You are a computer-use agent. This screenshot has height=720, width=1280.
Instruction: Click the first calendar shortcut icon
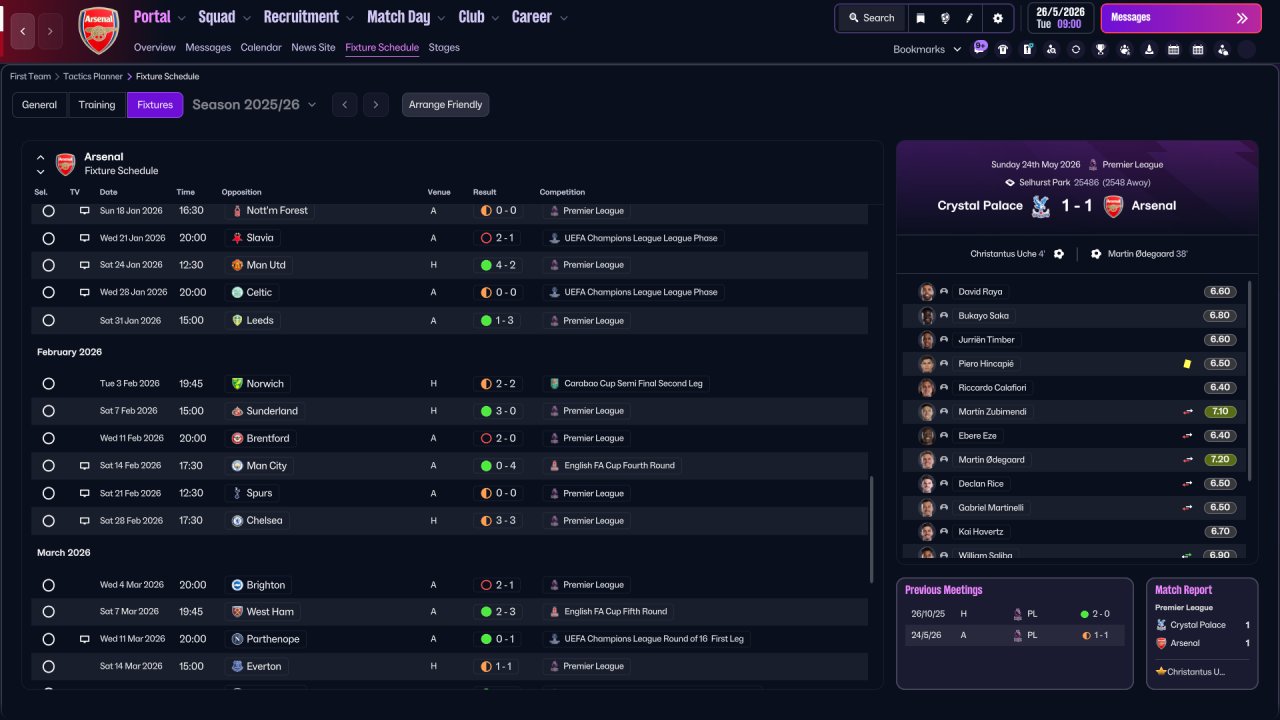coord(1173,49)
